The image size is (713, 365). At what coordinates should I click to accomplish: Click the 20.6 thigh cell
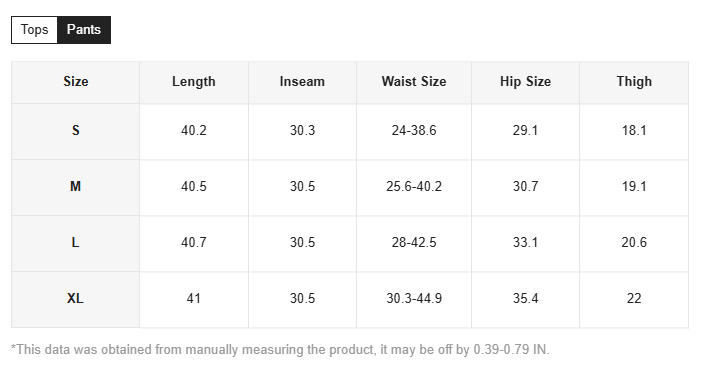tap(634, 243)
